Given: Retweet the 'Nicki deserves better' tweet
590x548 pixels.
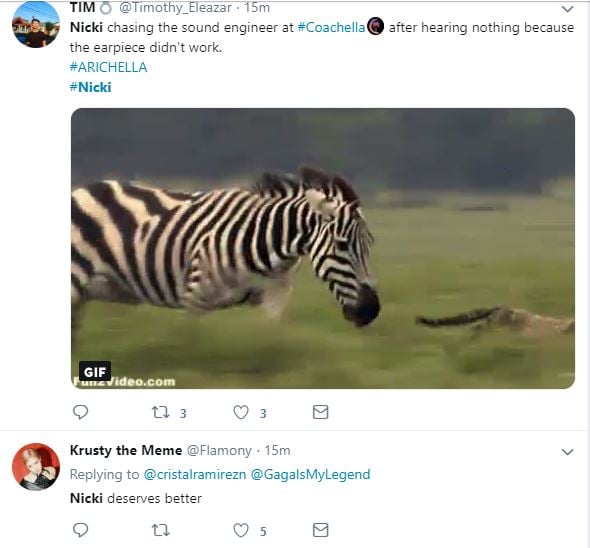Looking at the screenshot, I should [x=161, y=530].
